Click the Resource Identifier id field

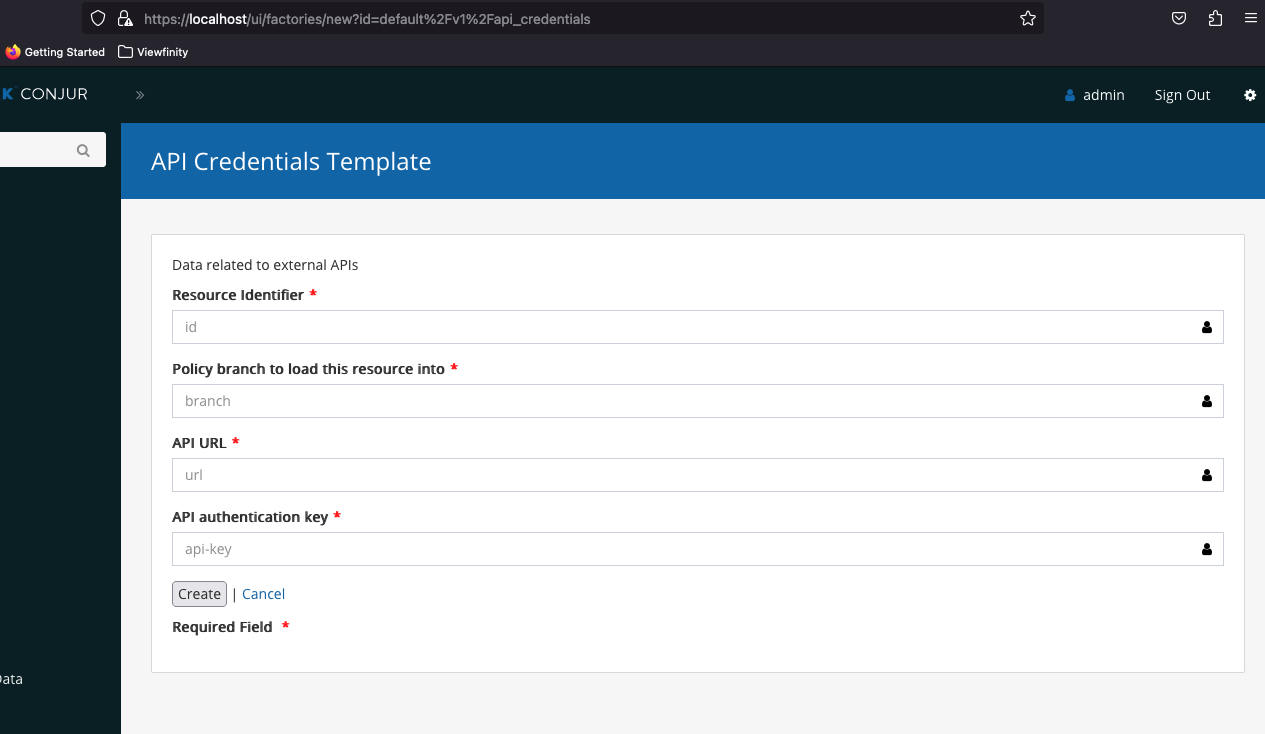click(x=698, y=327)
